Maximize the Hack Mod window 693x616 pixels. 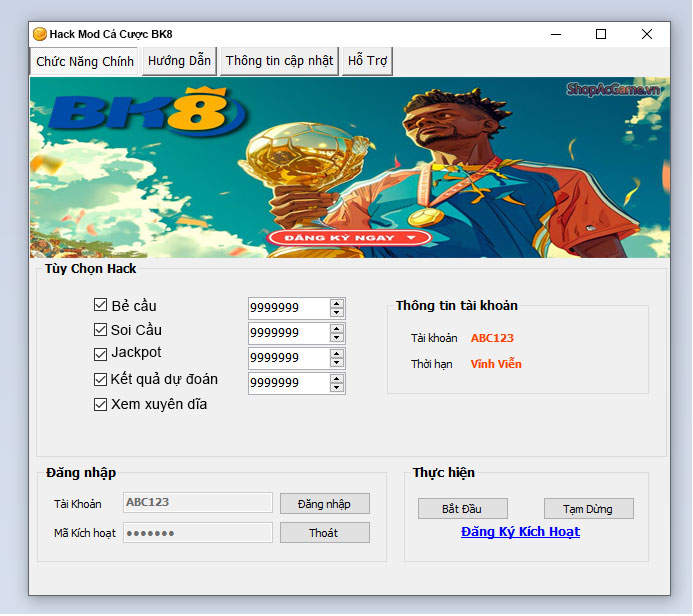point(601,34)
